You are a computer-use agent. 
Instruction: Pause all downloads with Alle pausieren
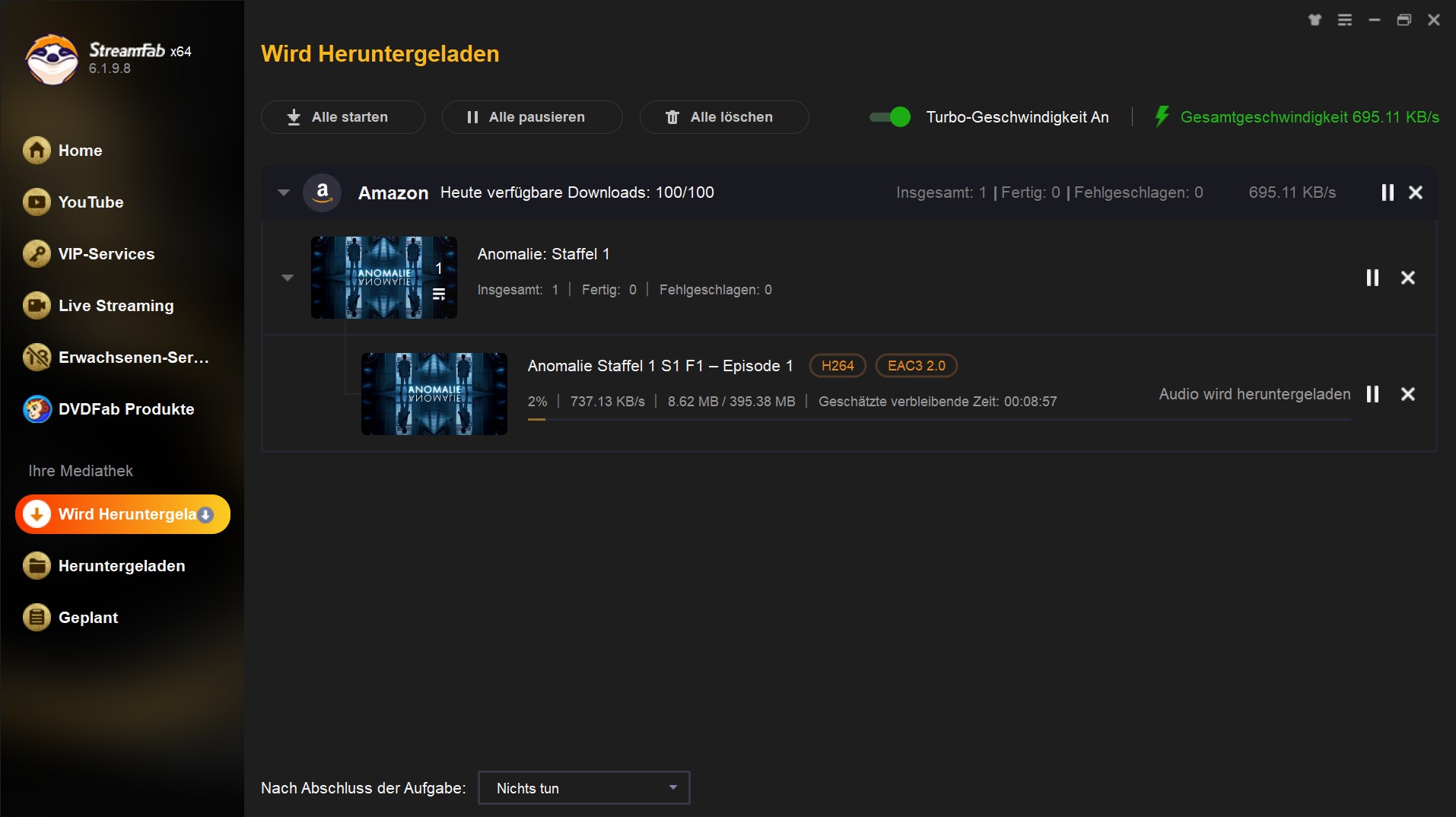532,117
